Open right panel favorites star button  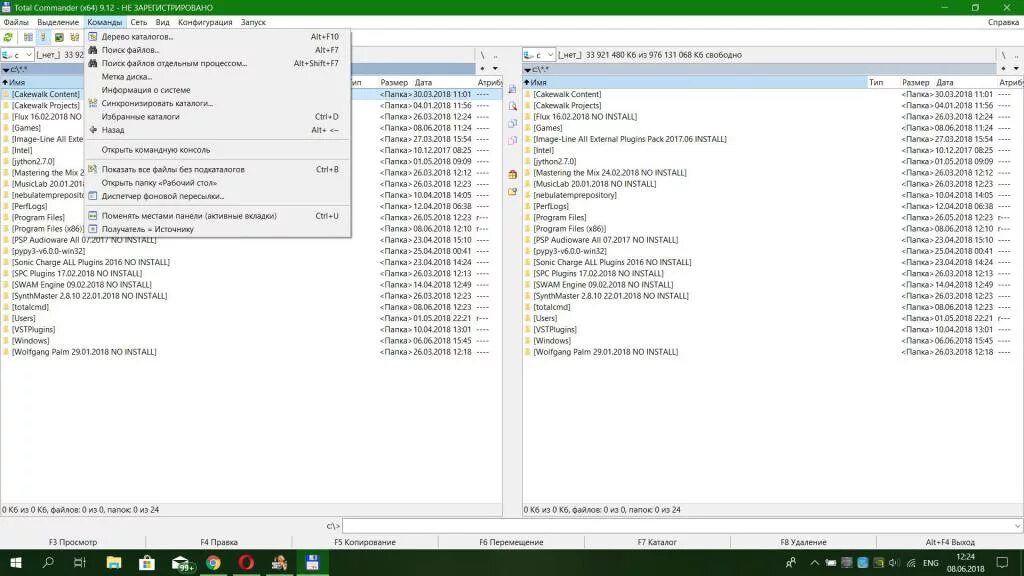1003,69
